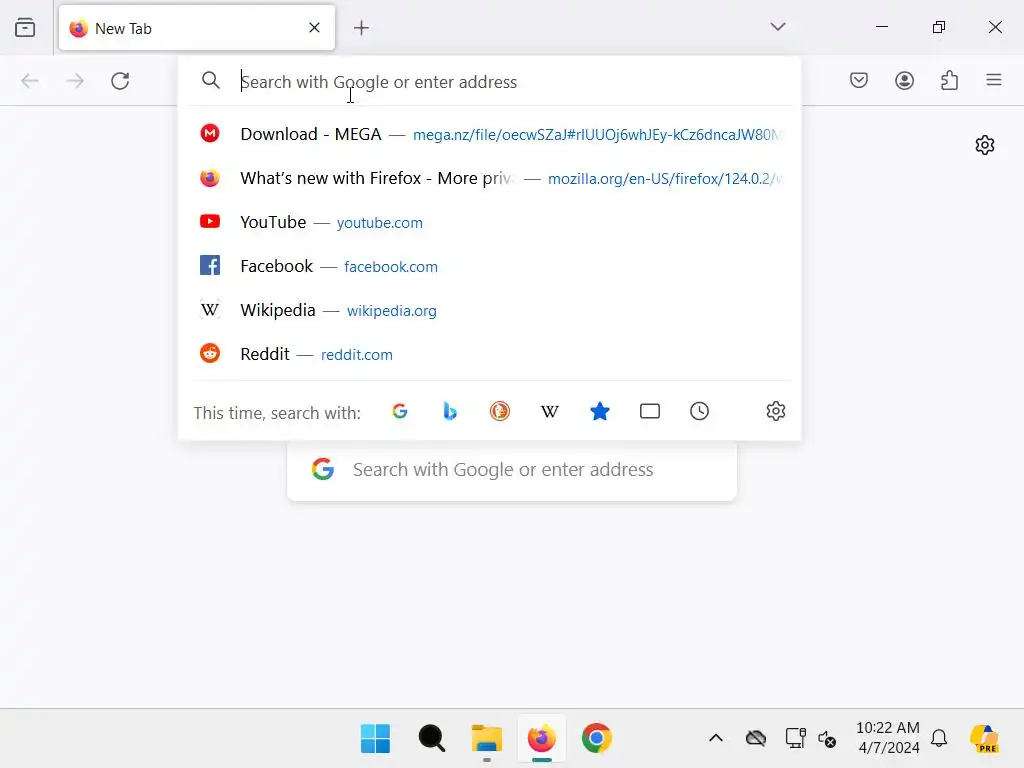Click the YouTube favicon in suggestions
Viewport: 1024px width, 768px height.
click(x=210, y=221)
